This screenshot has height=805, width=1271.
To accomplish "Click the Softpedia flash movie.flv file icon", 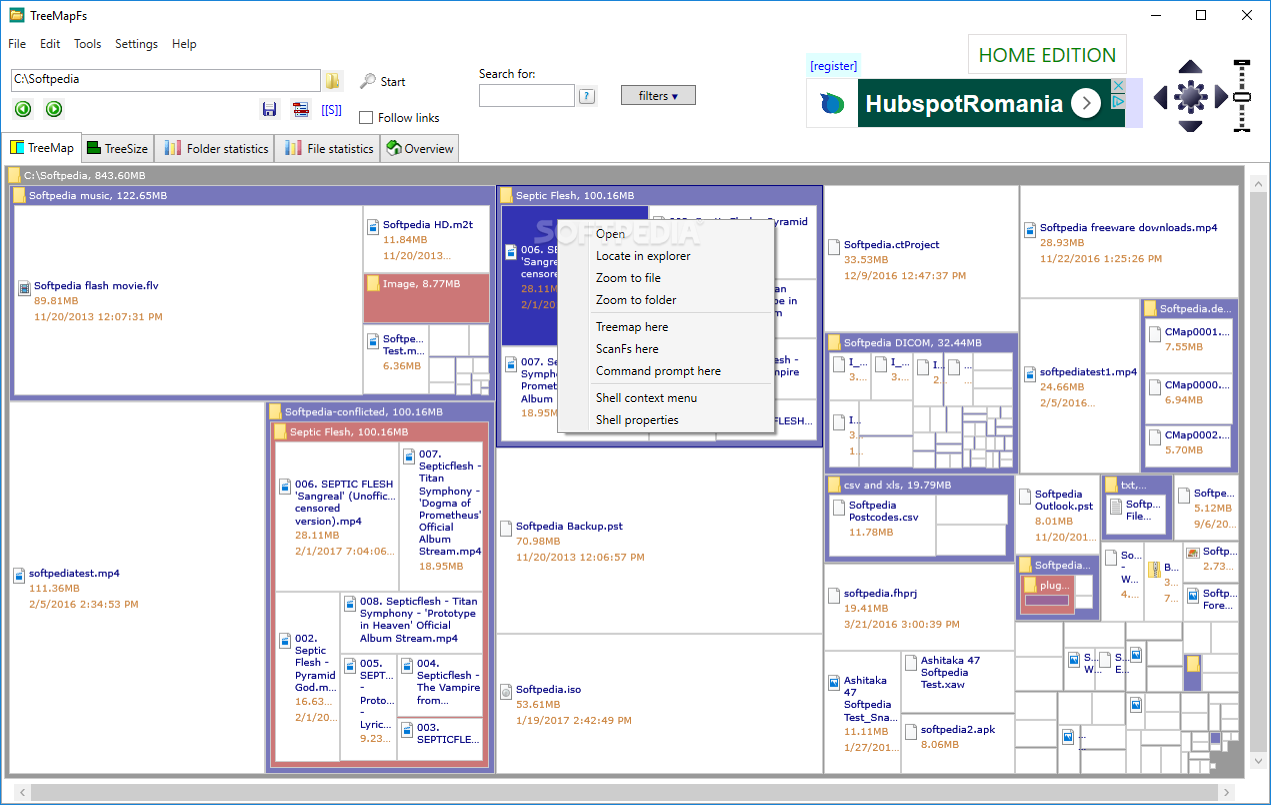I will (25, 288).
